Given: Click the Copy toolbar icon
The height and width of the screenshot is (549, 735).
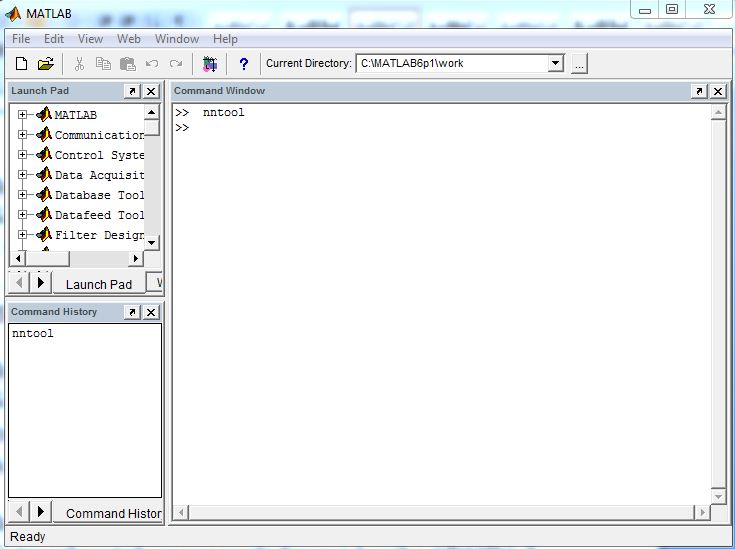Looking at the screenshot, I should click(x=103, y=64).
